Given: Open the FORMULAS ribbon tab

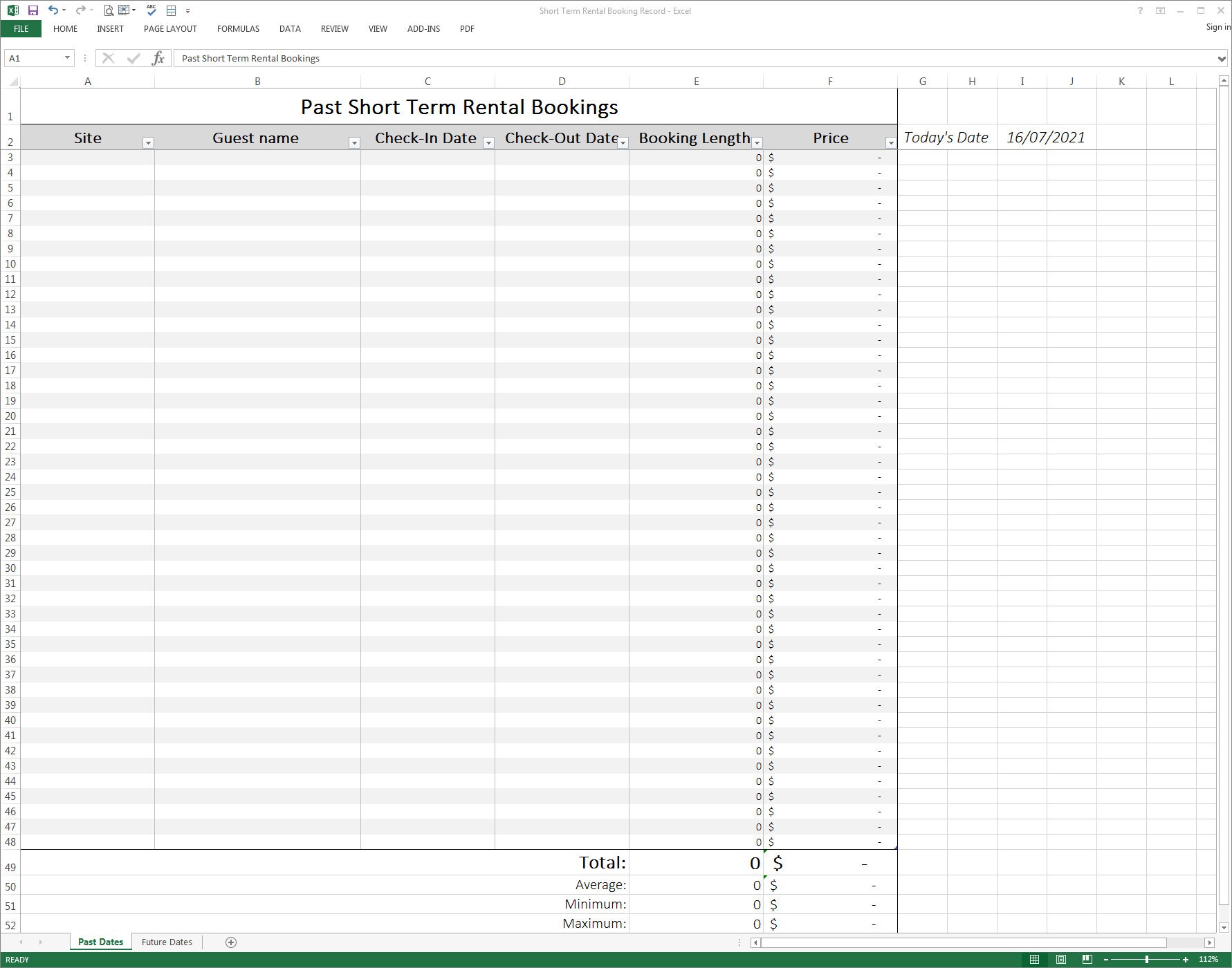Looking at the screenshot, I should pos(238,28).
